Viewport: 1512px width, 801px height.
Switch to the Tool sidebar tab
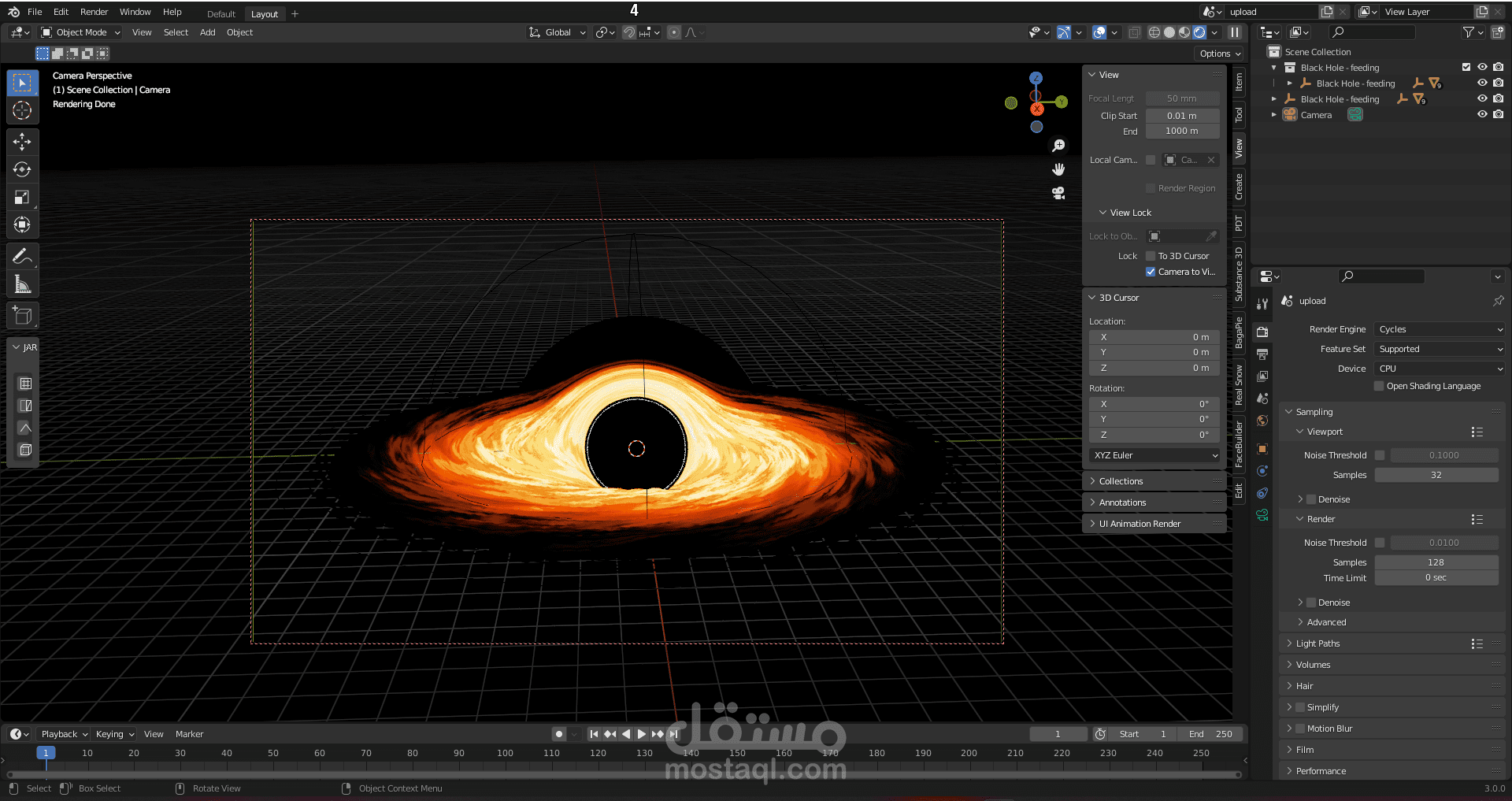[x=1239, y=115]
